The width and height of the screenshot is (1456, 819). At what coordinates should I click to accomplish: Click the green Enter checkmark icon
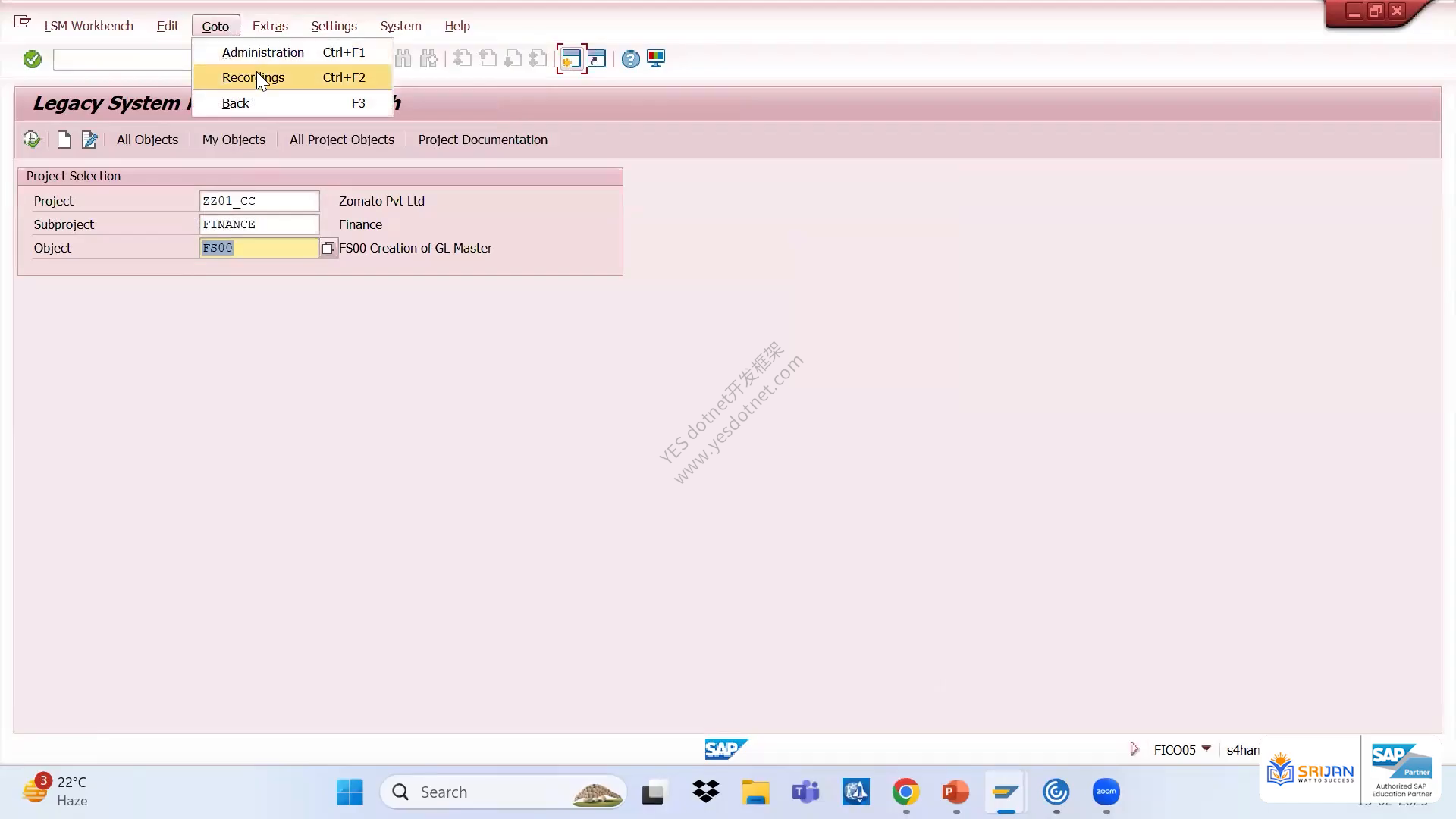32,59
